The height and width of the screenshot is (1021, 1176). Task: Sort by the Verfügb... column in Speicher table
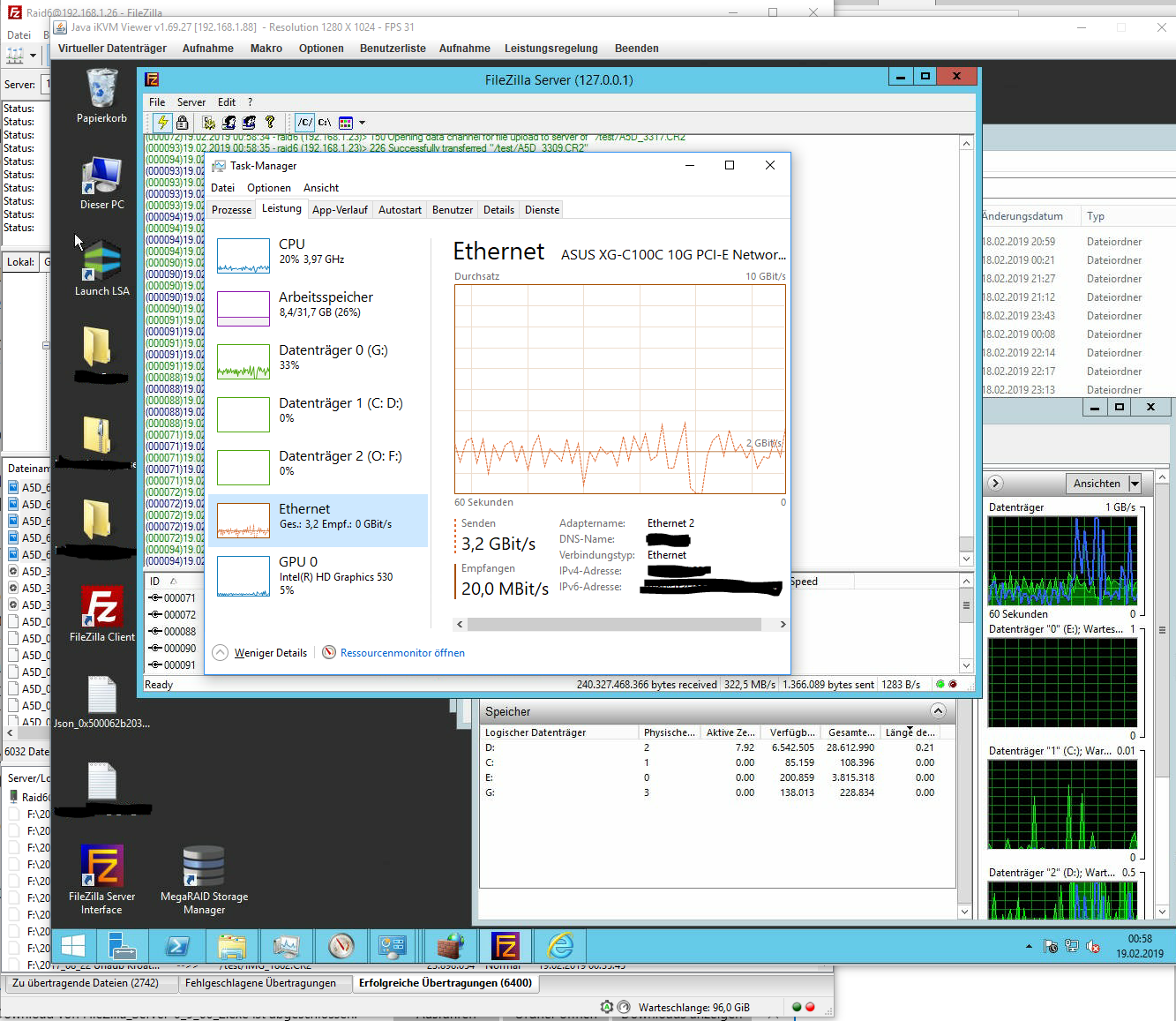coord(792,732)
